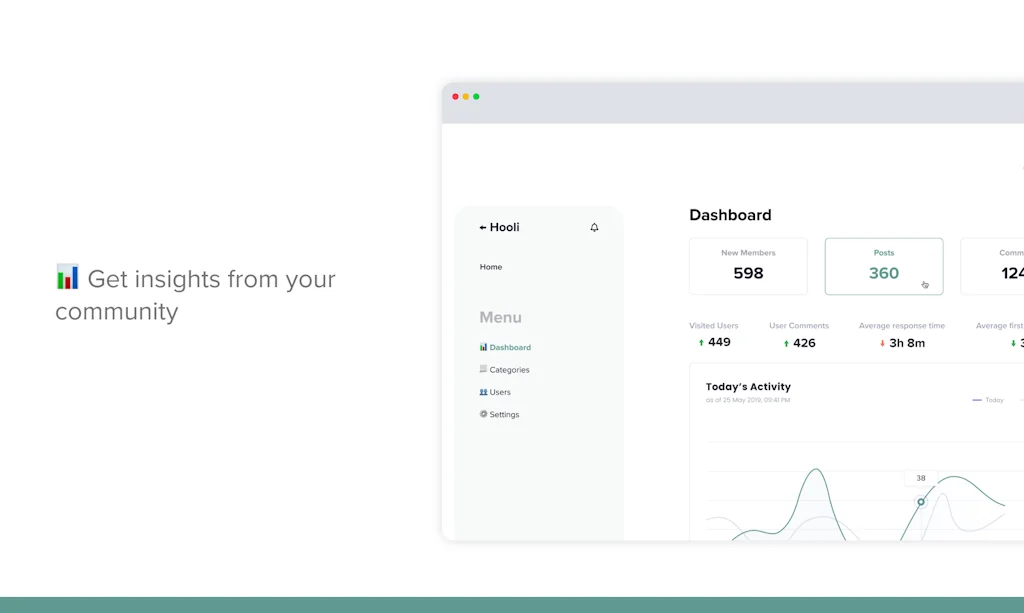This screenshot has height=613, width=1024.
Task: Click the User Comments stat link
Action: click(x=798, y=325)
